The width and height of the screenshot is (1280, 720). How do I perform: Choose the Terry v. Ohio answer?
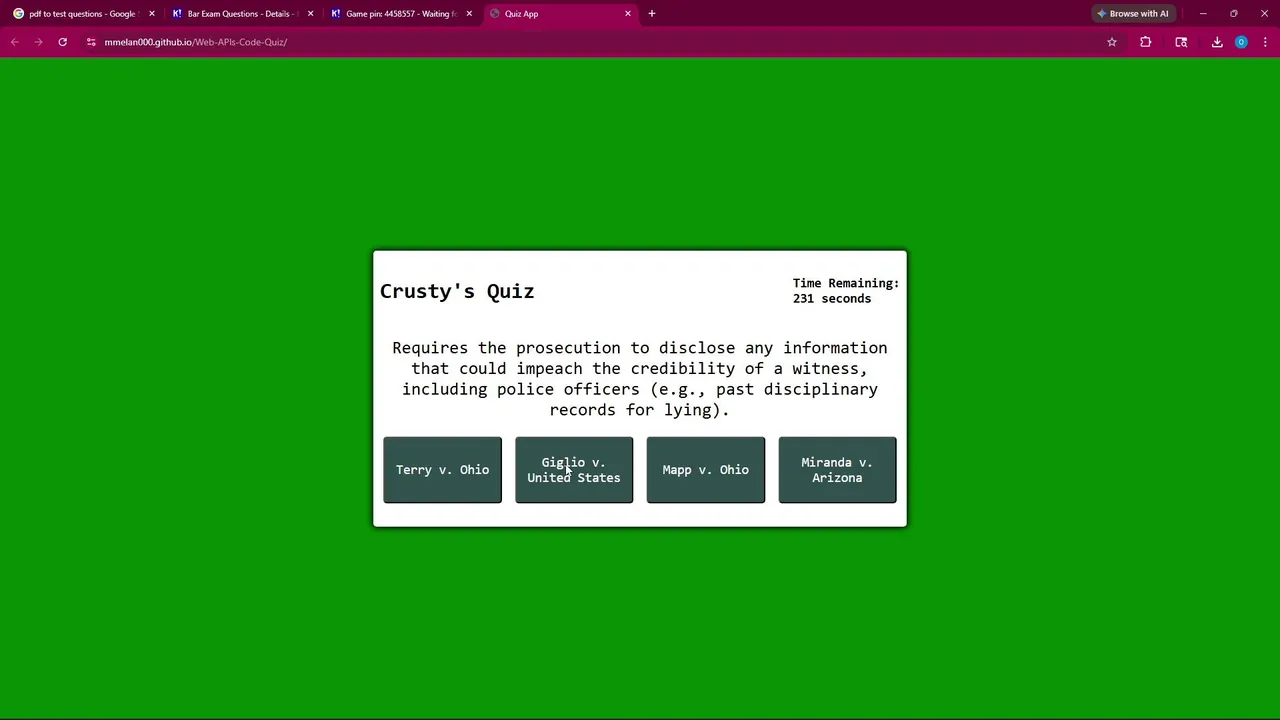[442, 470]
